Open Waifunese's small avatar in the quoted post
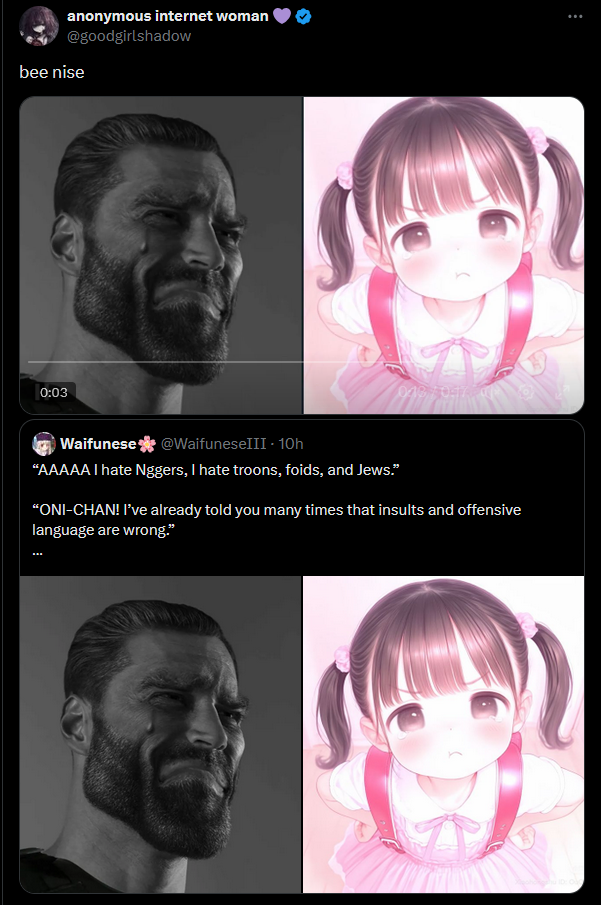The height and width of the screenshot is (905, 601). (44, 444)
